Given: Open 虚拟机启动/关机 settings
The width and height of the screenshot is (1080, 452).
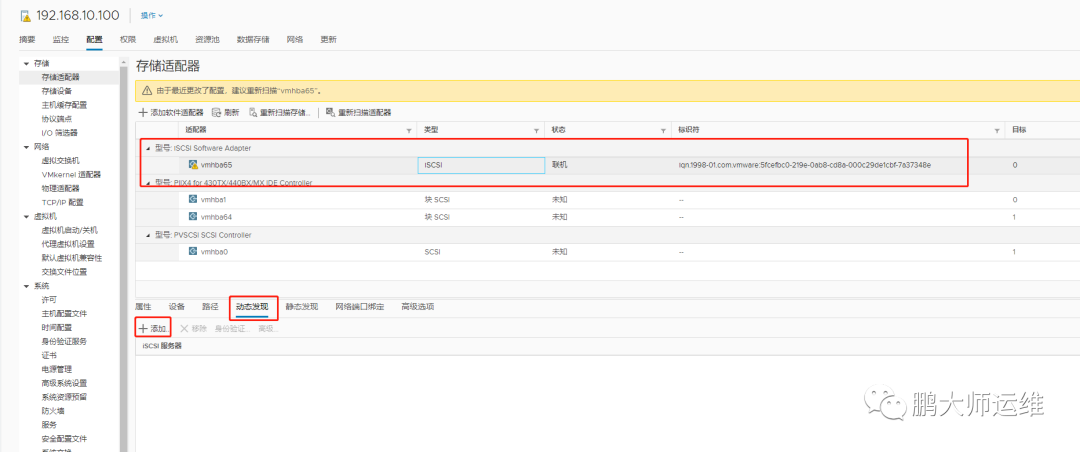Looking at the screenshot, I should click(70, 230).
